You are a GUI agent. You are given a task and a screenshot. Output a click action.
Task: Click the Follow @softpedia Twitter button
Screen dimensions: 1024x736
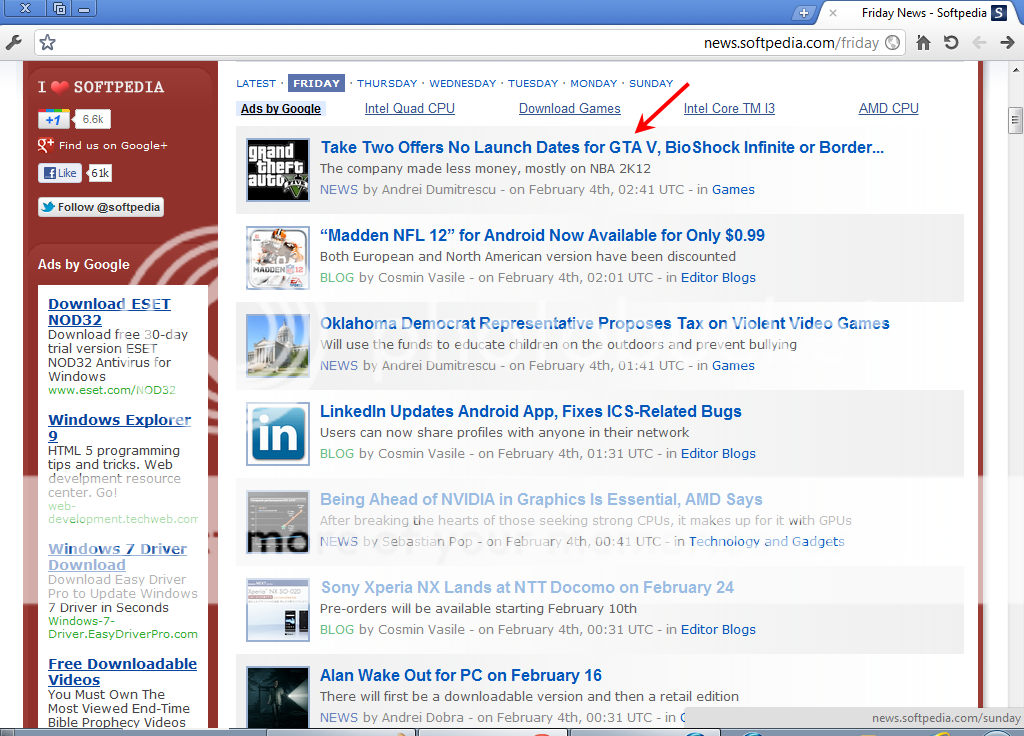click(101, 207)
